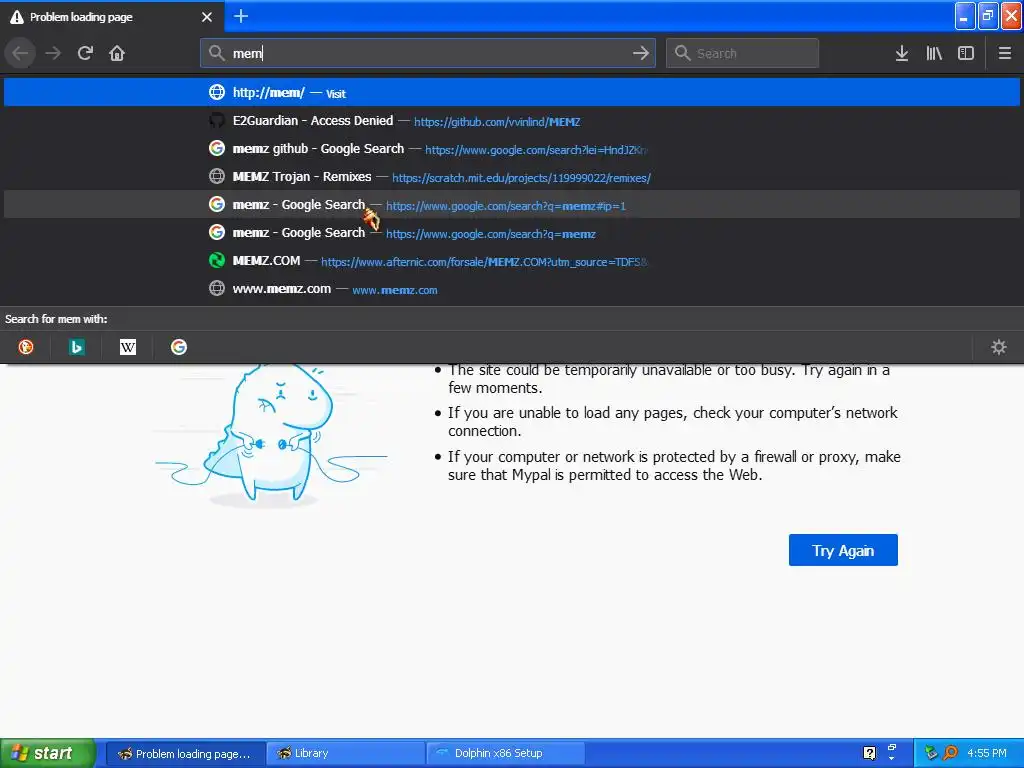Choose the www.memz.com suggestion

tap(512, 289)
